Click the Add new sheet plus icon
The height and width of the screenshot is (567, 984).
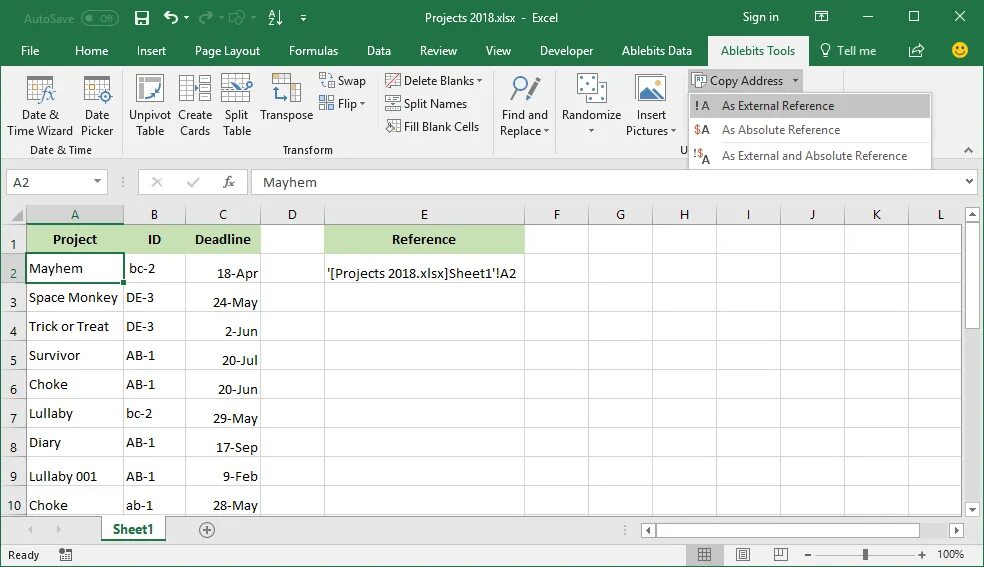tap(206, 530)
